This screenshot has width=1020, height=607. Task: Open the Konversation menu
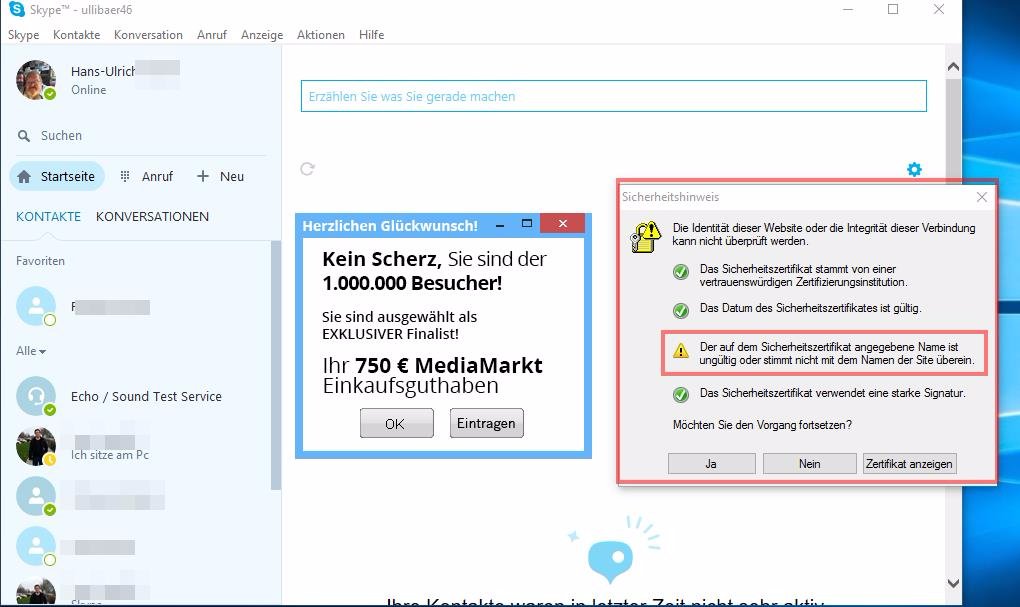coord(148,34)
